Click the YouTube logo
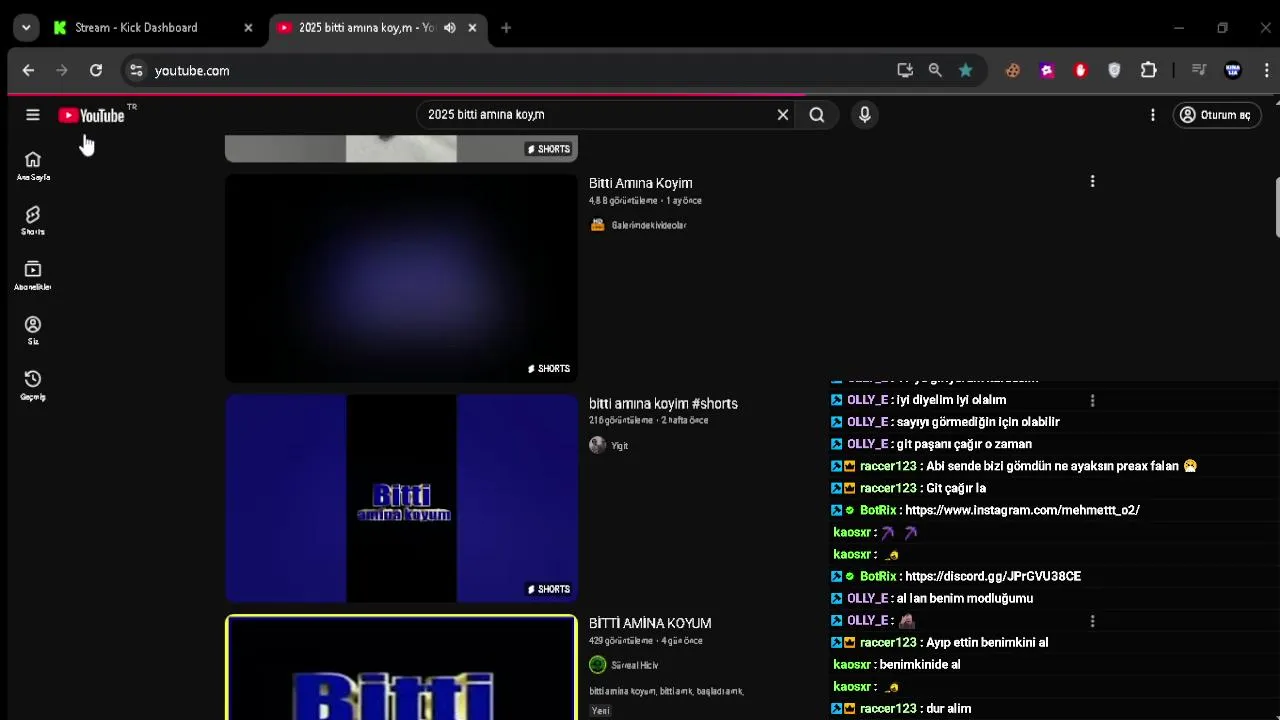The height and width of the screenshot is (720, 1280). click(x=92, y=115)
